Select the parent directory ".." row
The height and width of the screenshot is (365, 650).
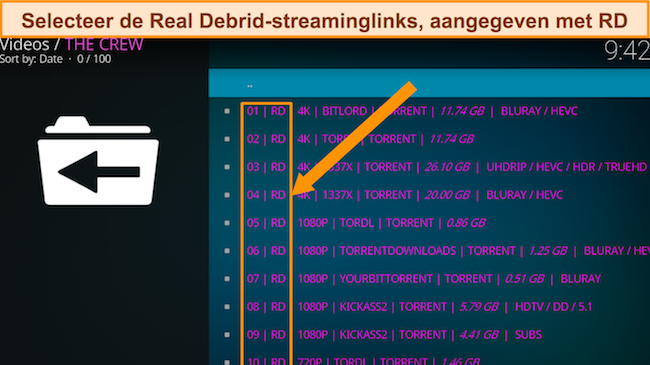[429, 83]
